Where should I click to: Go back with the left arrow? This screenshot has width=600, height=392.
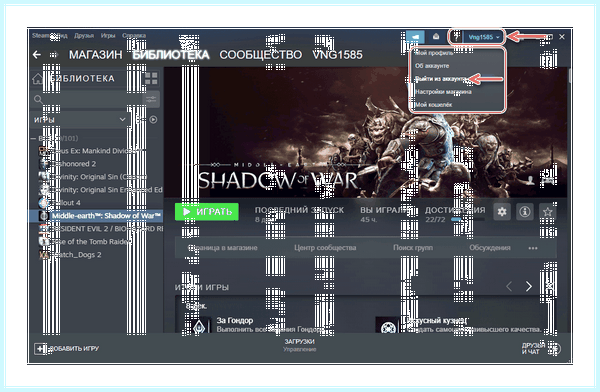pos(37,55)
